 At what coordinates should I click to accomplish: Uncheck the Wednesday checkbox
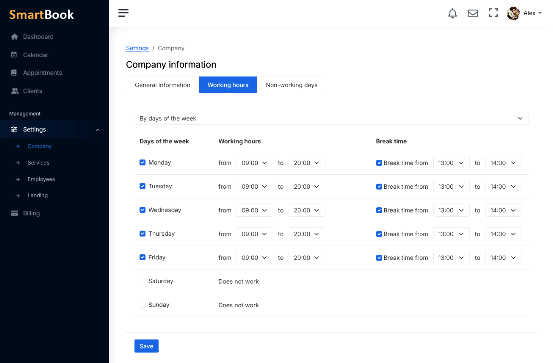point(142,210)
